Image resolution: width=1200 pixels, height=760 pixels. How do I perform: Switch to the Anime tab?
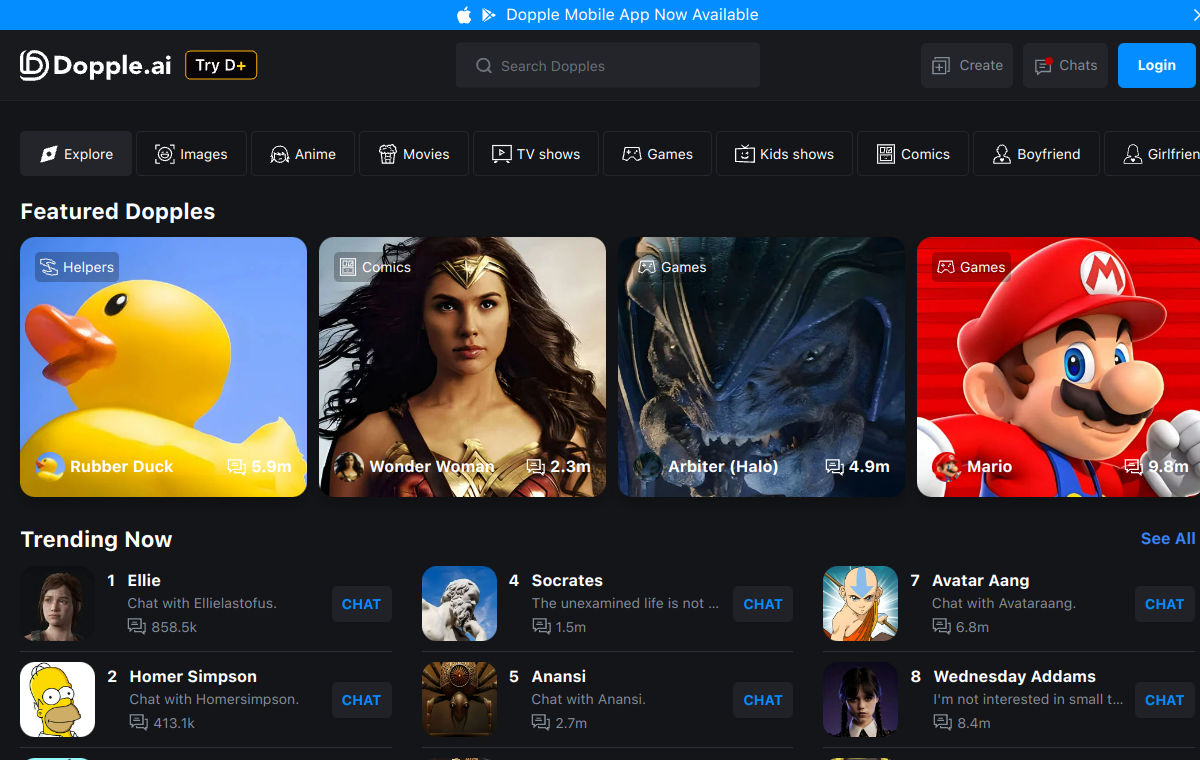[x=303, y=154]
